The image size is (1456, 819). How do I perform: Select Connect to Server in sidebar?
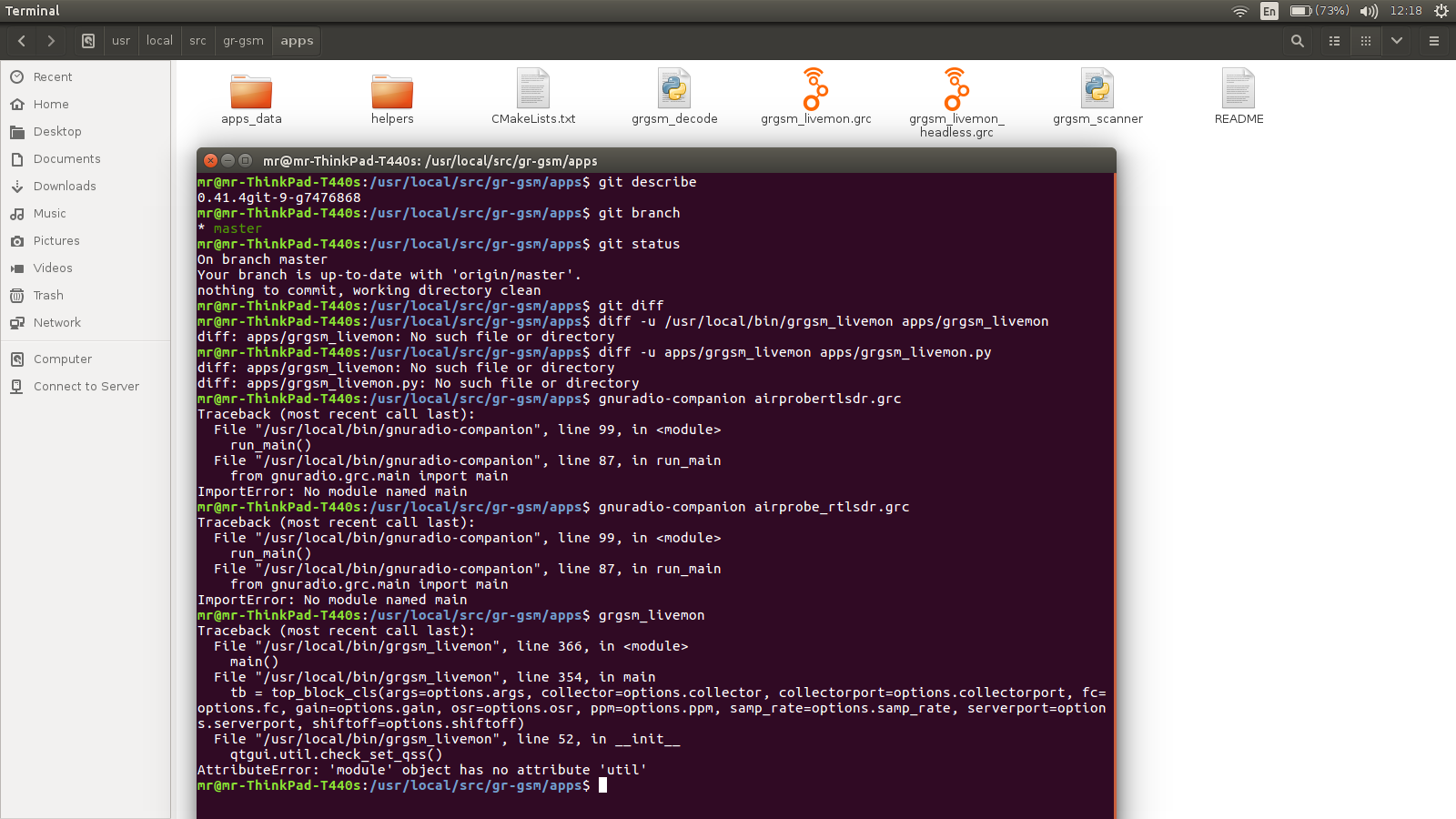(86, 386)
